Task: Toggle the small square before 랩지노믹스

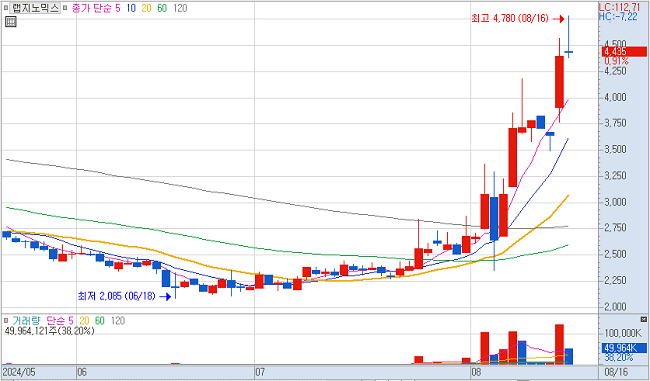Action: pyautogui.click(x=5, y=8)
